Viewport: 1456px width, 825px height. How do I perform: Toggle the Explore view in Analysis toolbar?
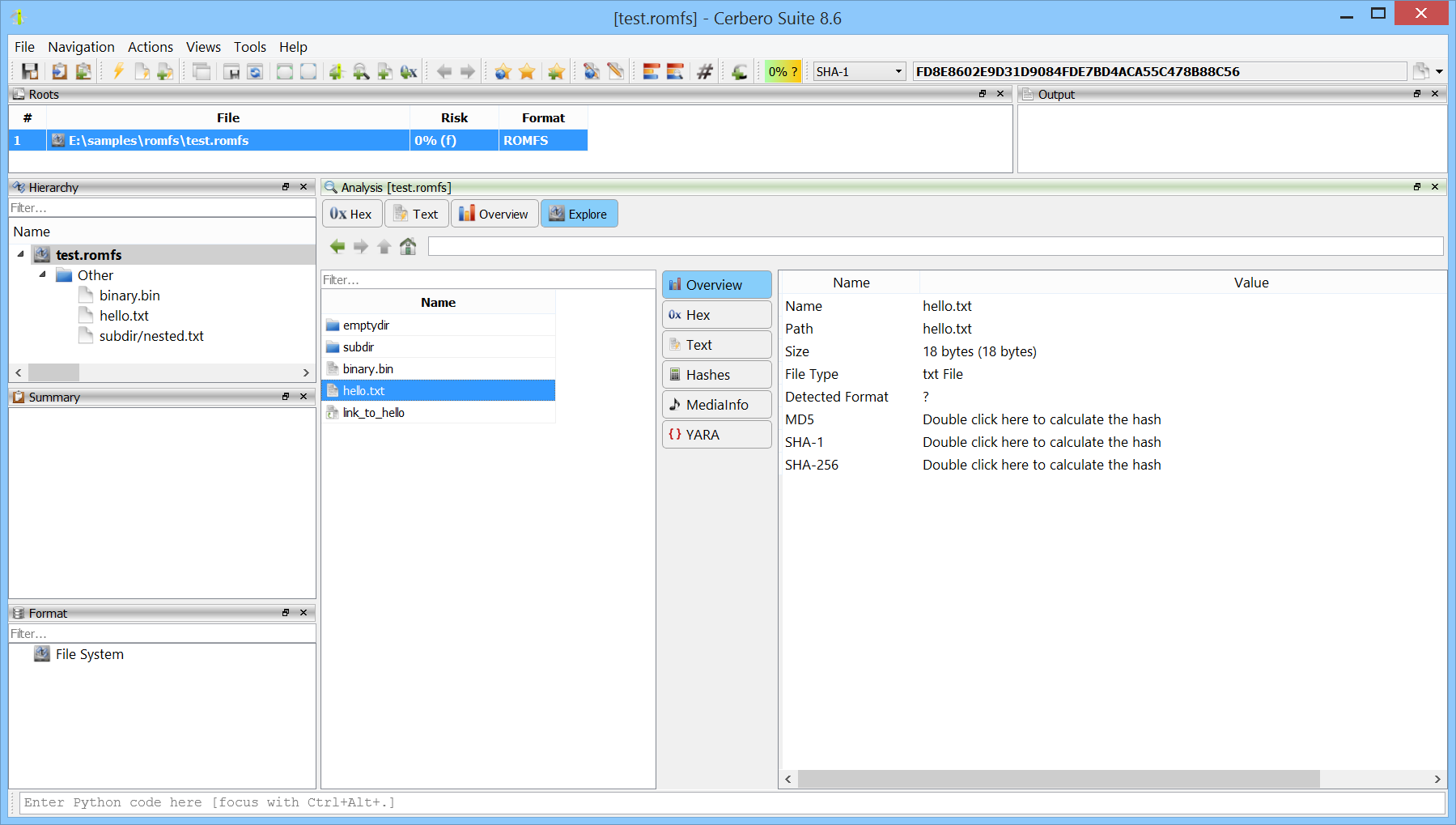click(579, 214)
